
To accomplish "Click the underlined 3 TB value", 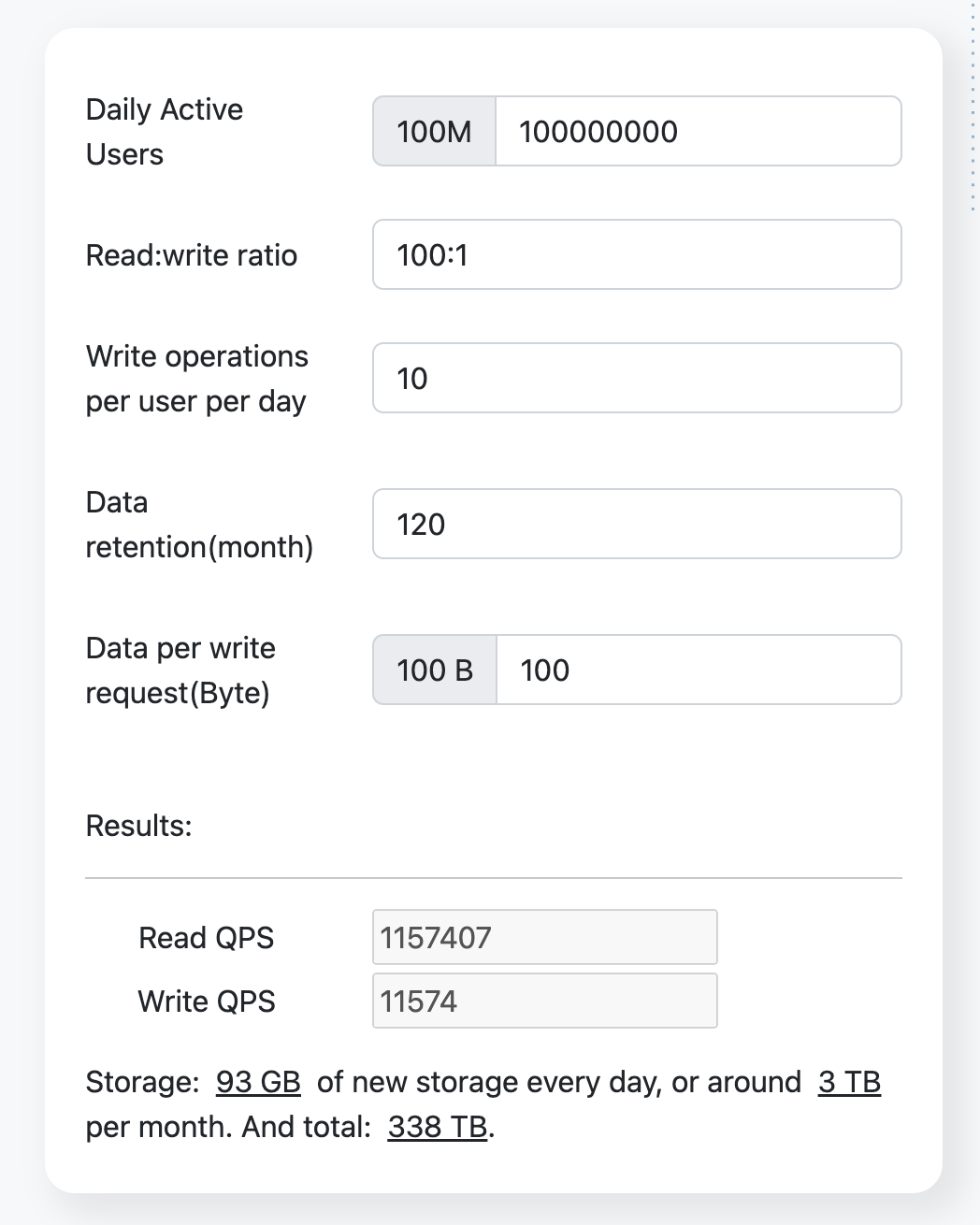I will [849, 1082].
